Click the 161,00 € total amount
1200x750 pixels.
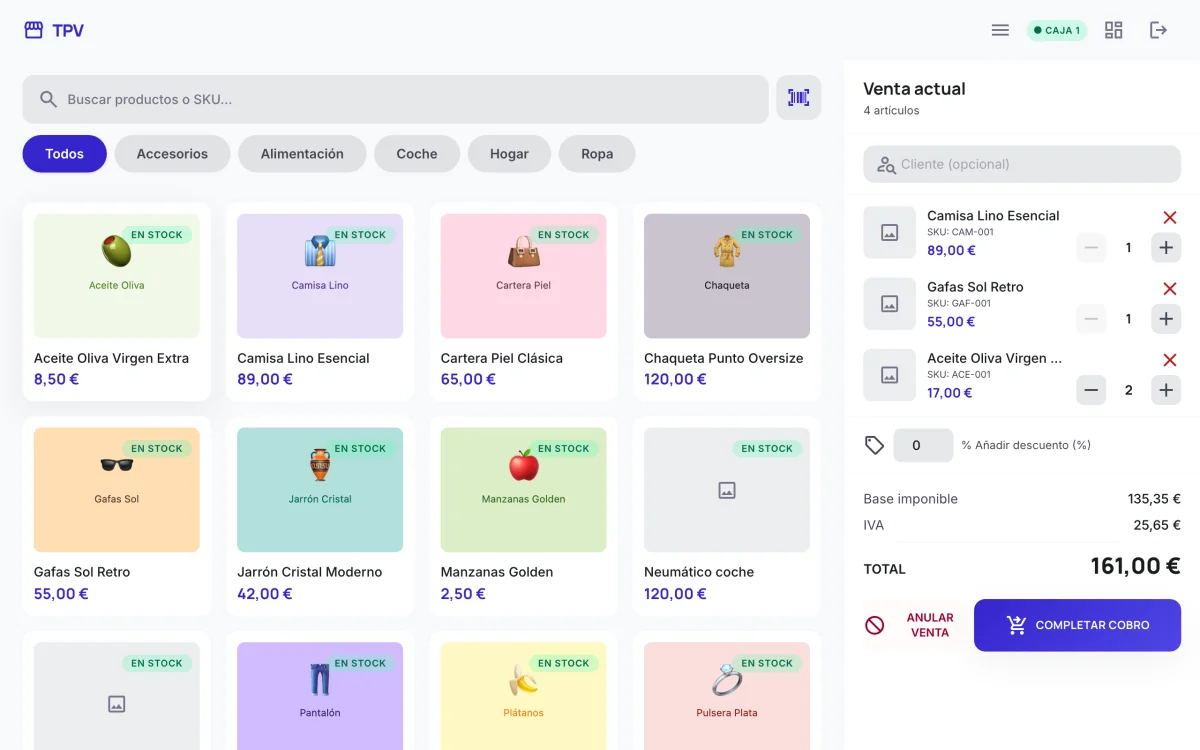(x=1135, y=566)
